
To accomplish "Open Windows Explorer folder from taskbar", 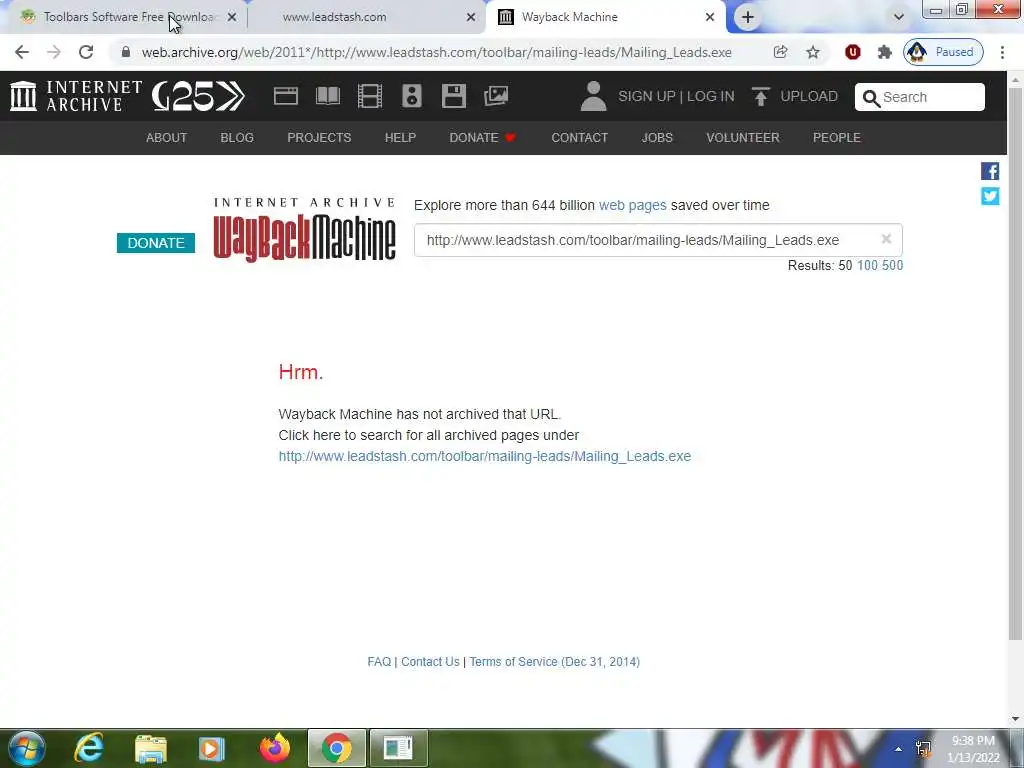I will pos(151,748).
